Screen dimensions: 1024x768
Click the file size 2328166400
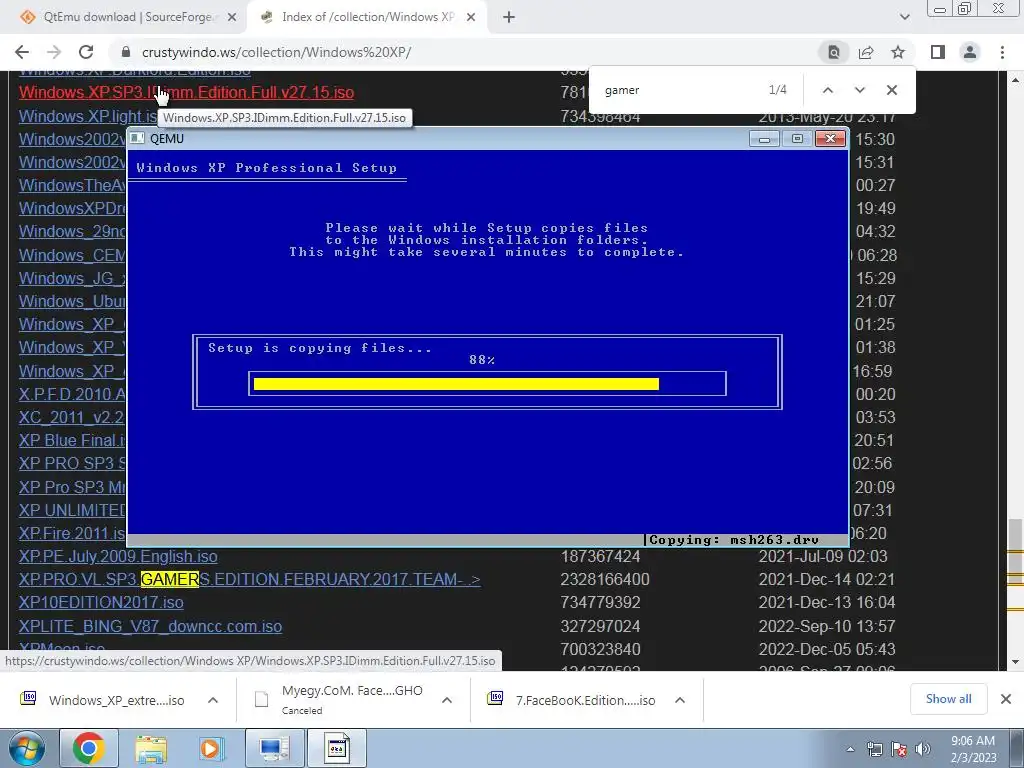[x=605, y=579]
